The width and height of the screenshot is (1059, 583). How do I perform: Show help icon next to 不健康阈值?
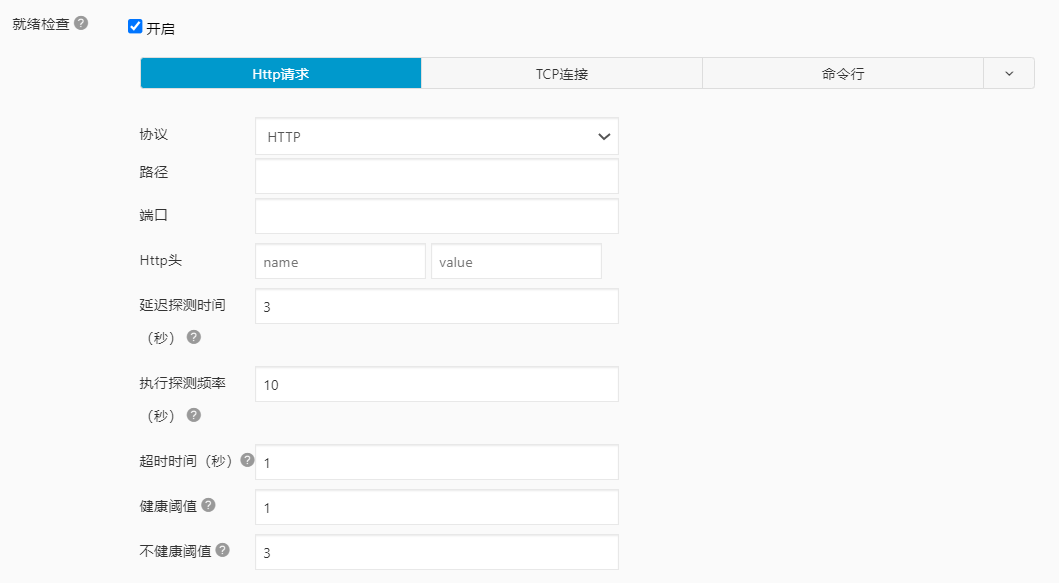coord(223,550)
